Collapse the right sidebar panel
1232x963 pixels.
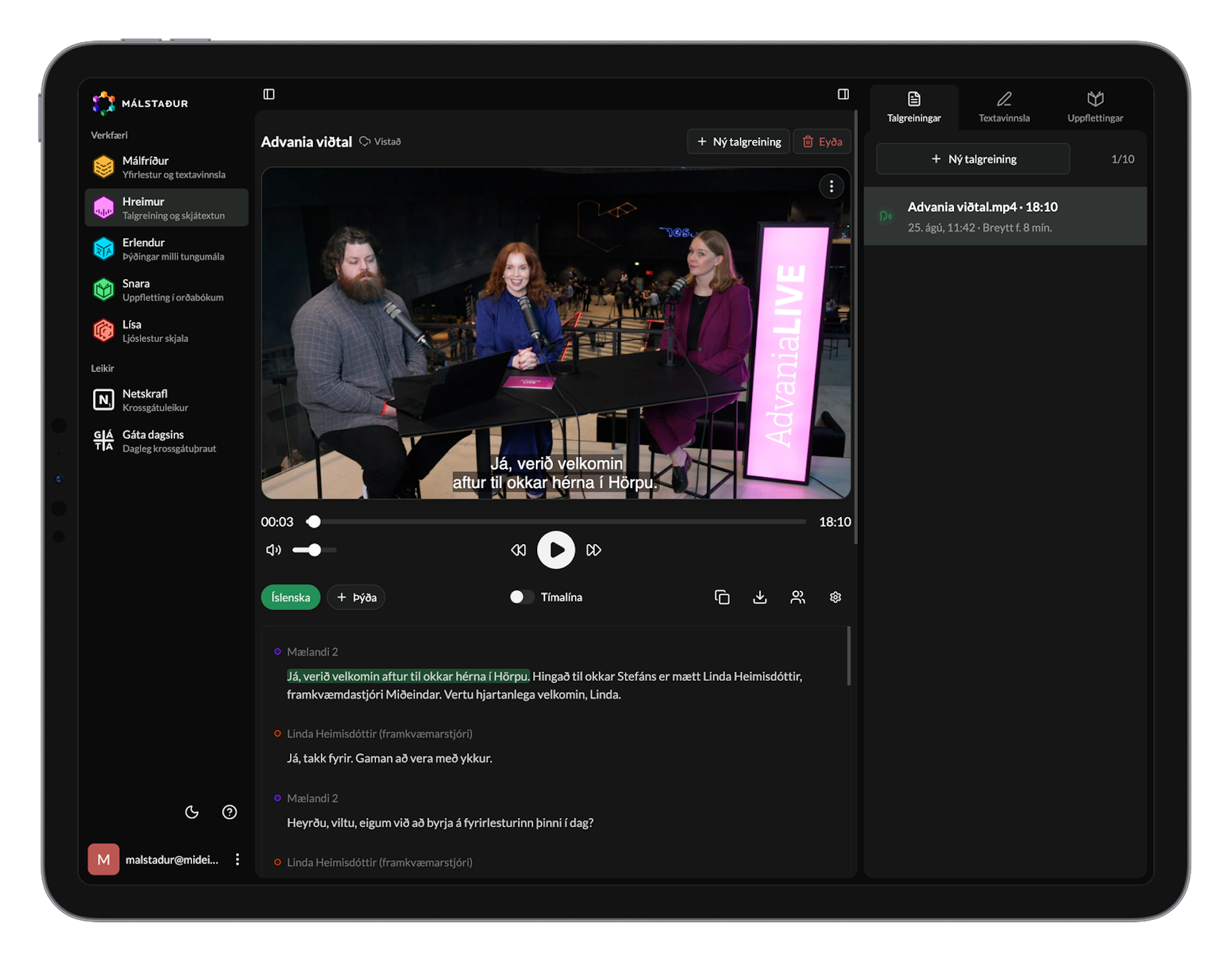[x=843, y=94]
